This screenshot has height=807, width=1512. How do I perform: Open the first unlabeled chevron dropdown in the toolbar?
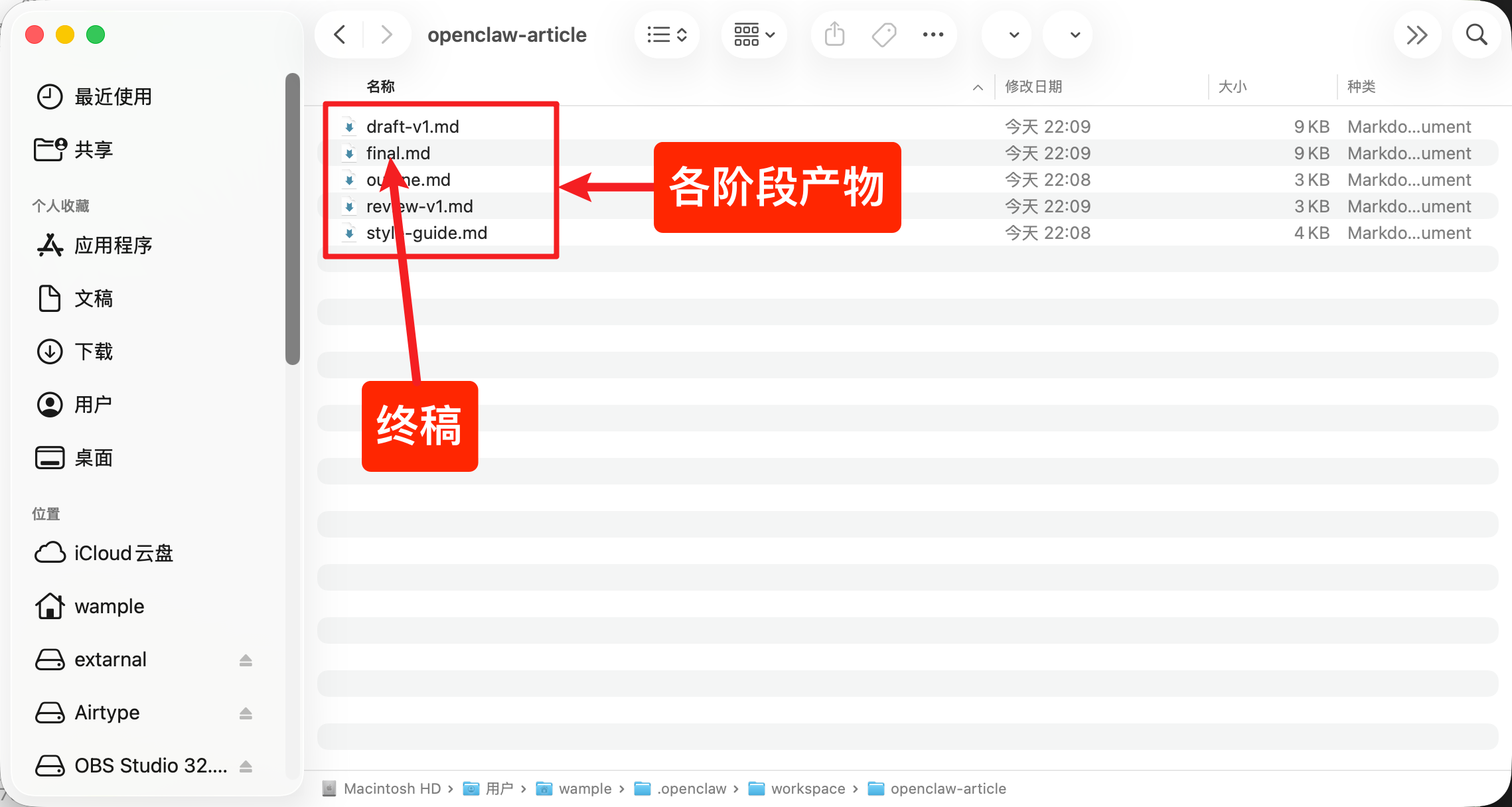point(1014,35)
